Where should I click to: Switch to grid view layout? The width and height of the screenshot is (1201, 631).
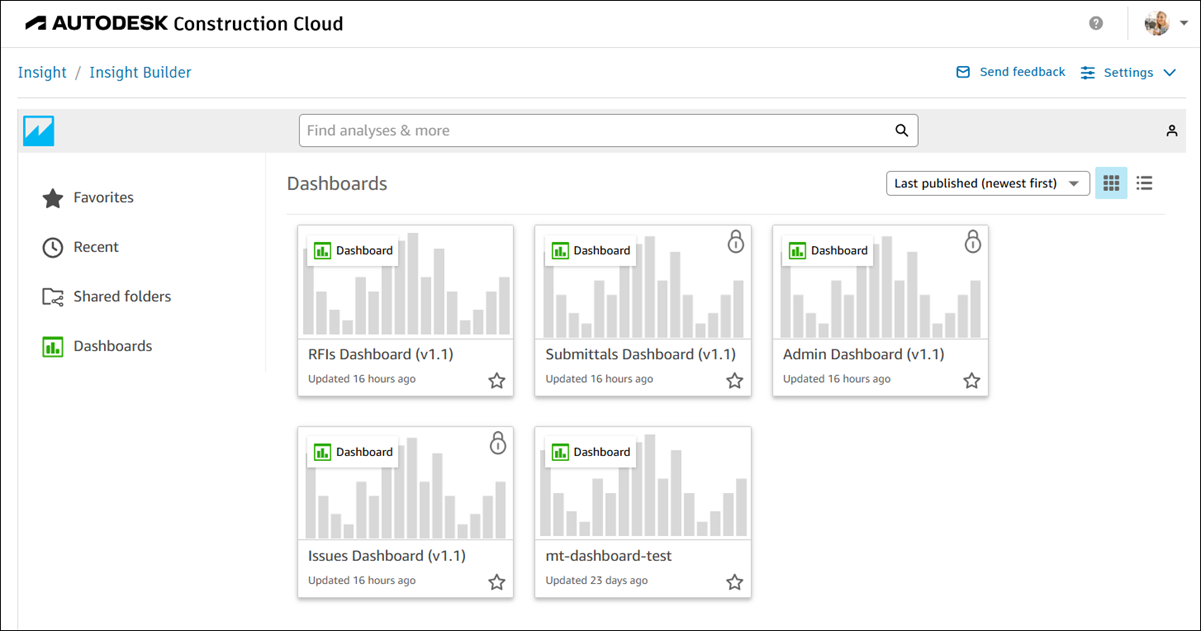coord(1111,183)
